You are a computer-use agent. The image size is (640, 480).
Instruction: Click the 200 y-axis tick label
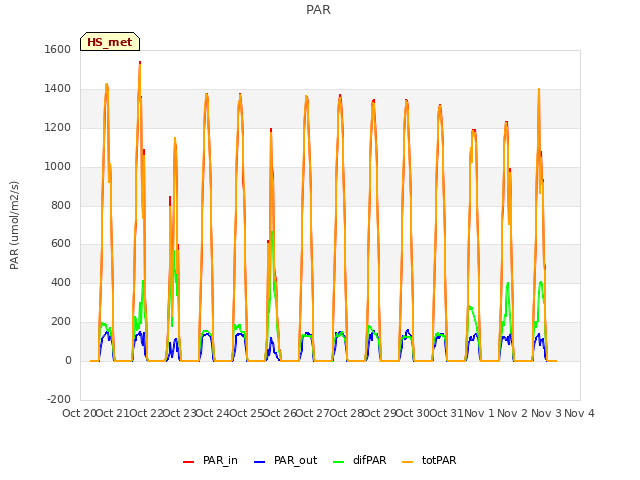(61, 322)
